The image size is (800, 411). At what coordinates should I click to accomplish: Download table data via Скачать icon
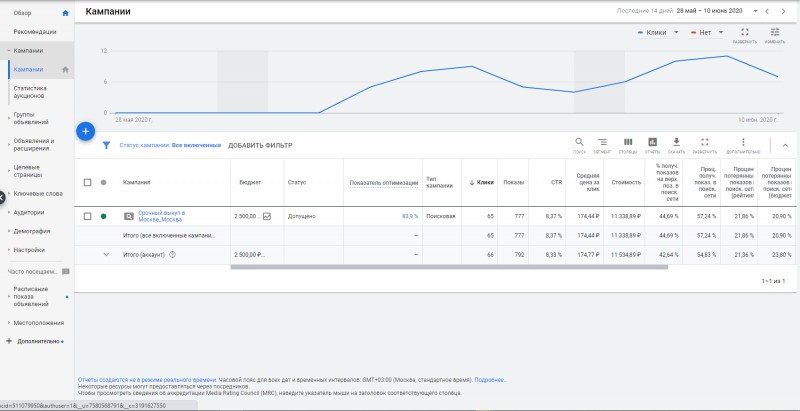pyautogui.click(x=677, y=143)
